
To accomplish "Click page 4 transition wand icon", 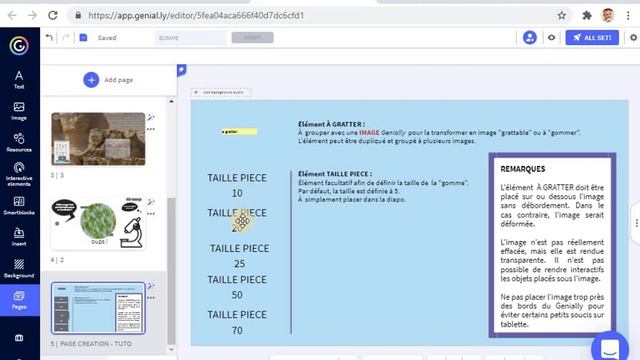I will [x=151, y=202].
